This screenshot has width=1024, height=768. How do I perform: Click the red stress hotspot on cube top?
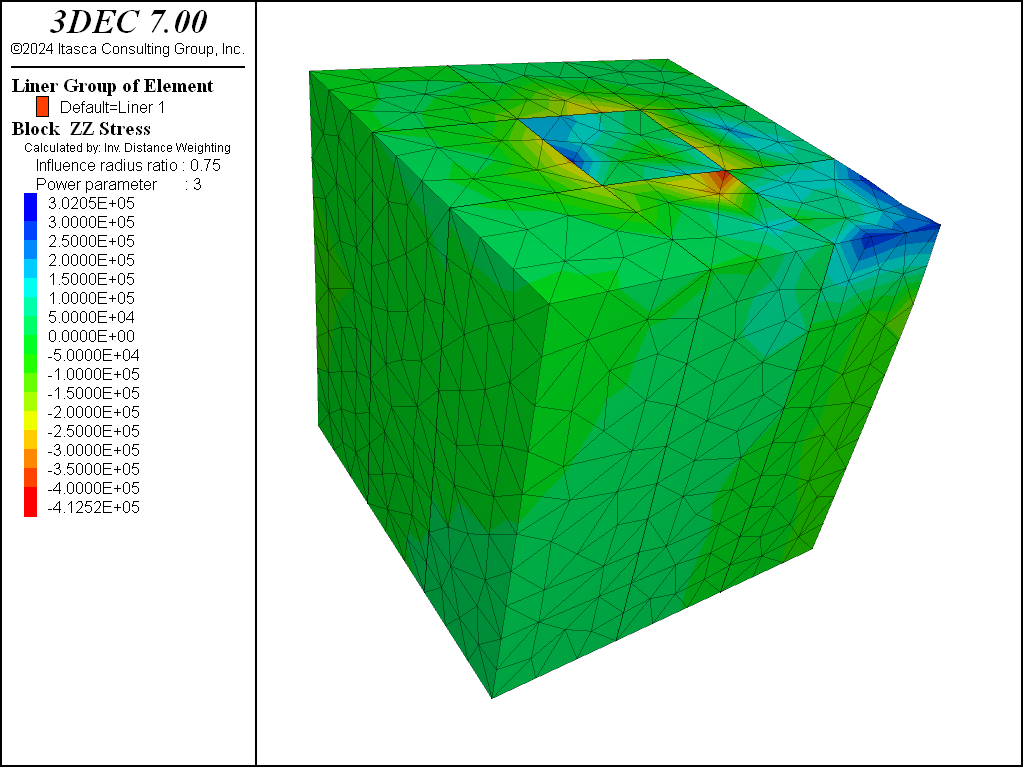point(721,178)
